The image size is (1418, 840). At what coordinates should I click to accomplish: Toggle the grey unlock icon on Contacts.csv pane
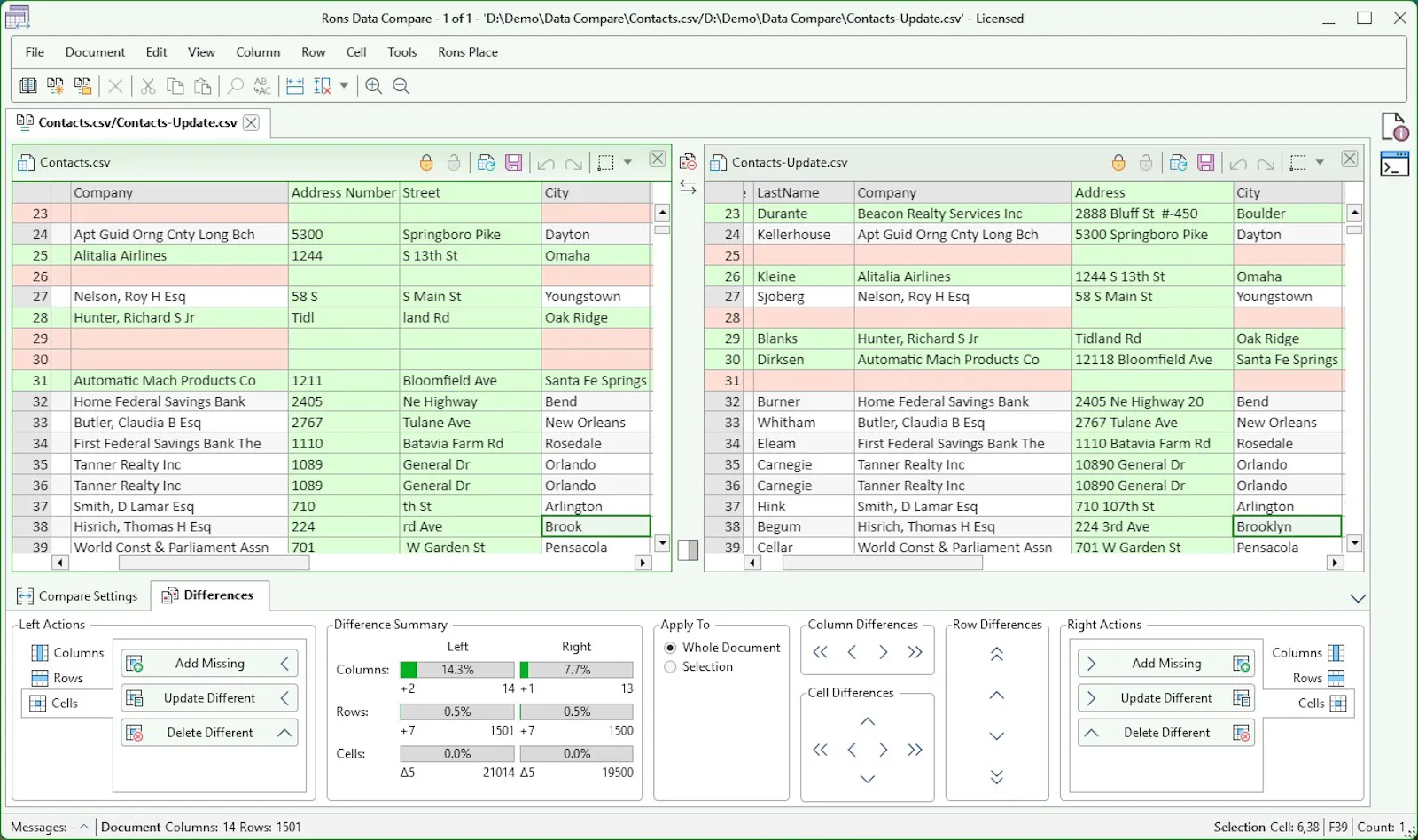454,162
